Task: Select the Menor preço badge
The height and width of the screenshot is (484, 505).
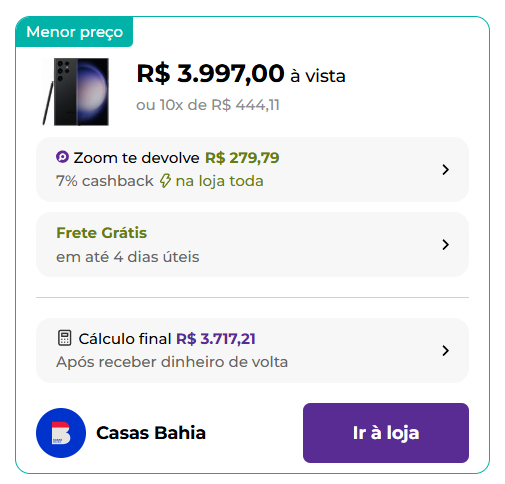Action: (x=74, y=32)
